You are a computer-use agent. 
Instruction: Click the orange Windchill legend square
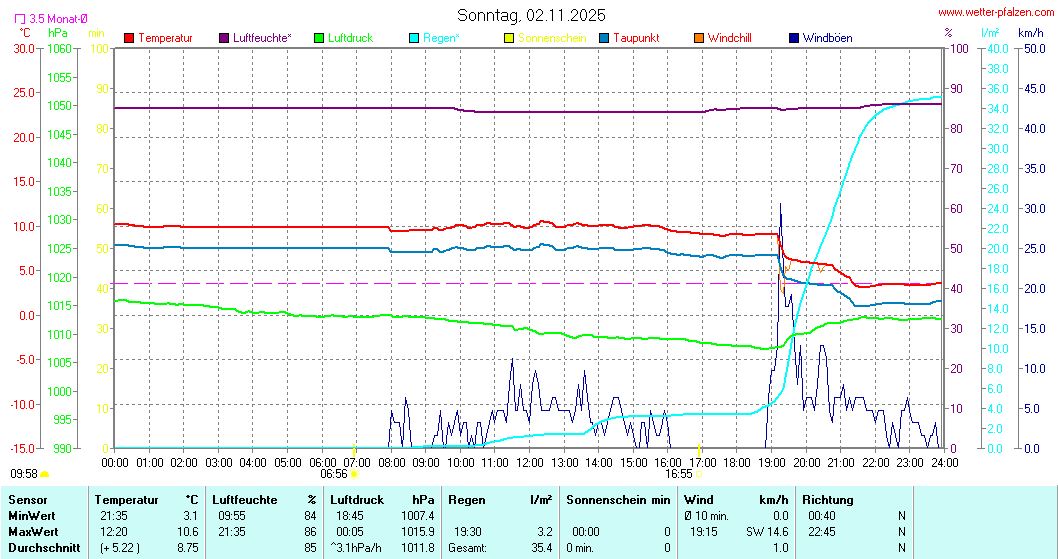699,38
